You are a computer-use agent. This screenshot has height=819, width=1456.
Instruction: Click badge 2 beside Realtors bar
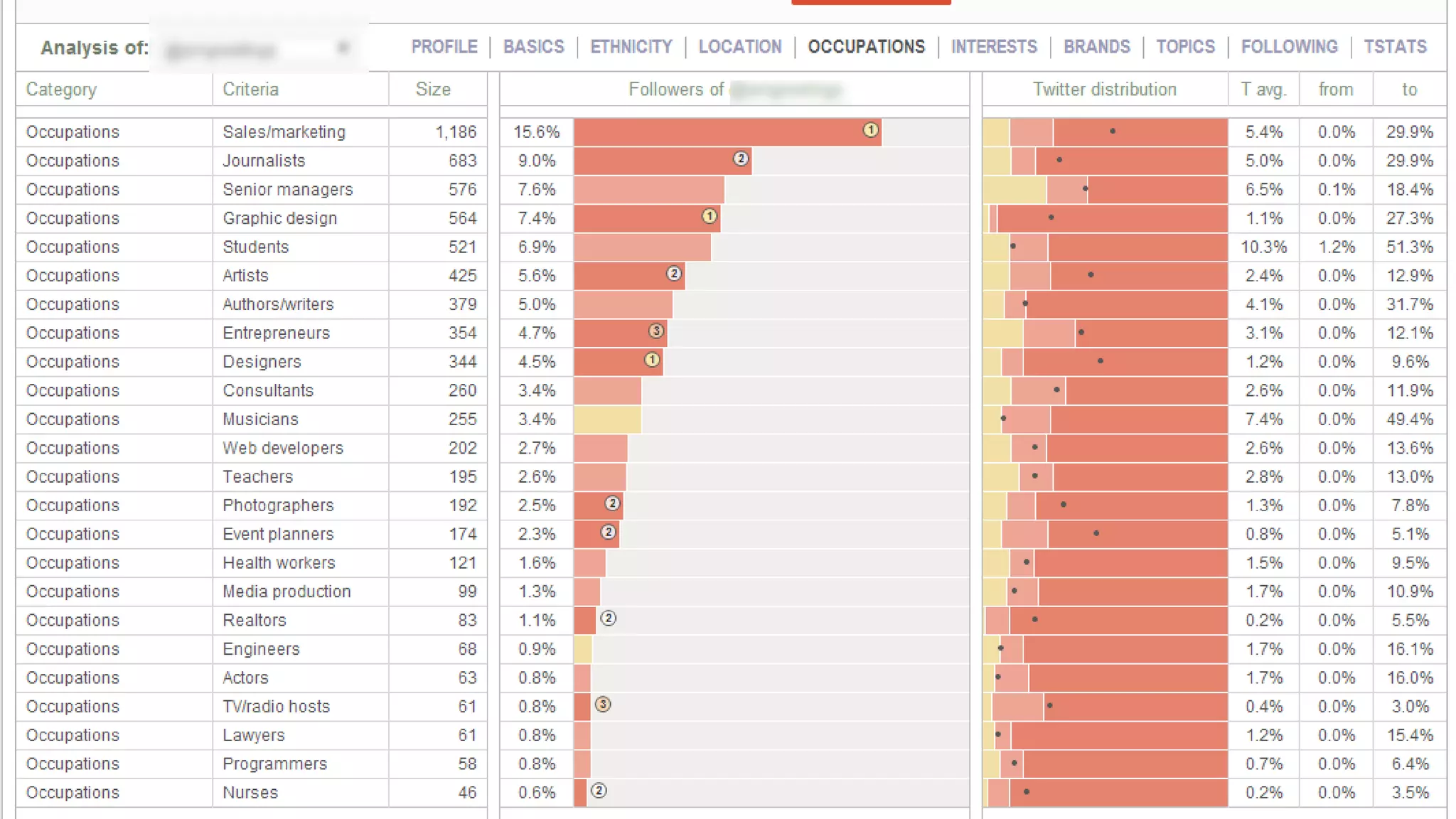coord(608,619)
